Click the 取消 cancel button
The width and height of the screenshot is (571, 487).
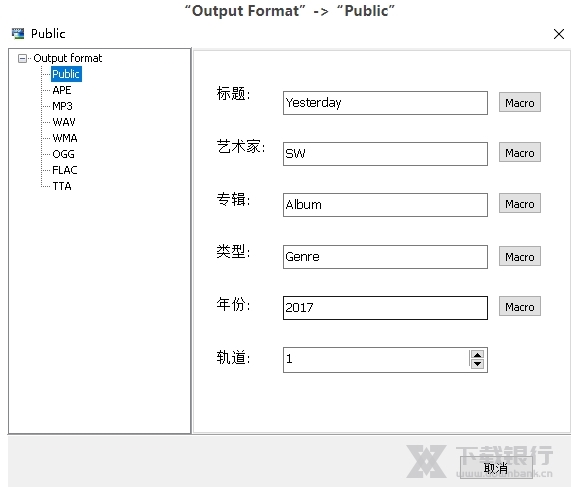pos(496,468)
